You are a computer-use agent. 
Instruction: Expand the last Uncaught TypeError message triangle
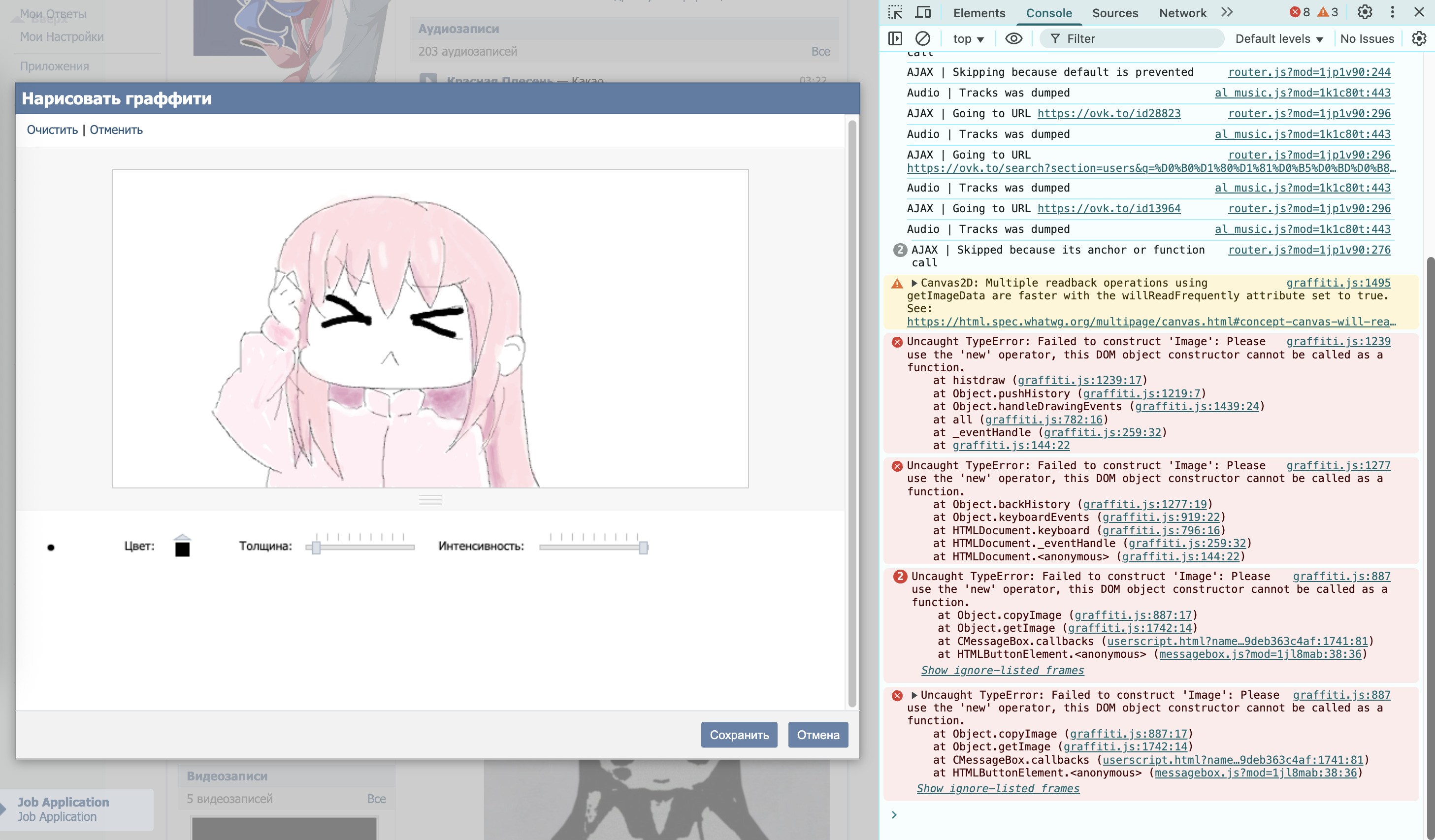(x=914, y=695)
